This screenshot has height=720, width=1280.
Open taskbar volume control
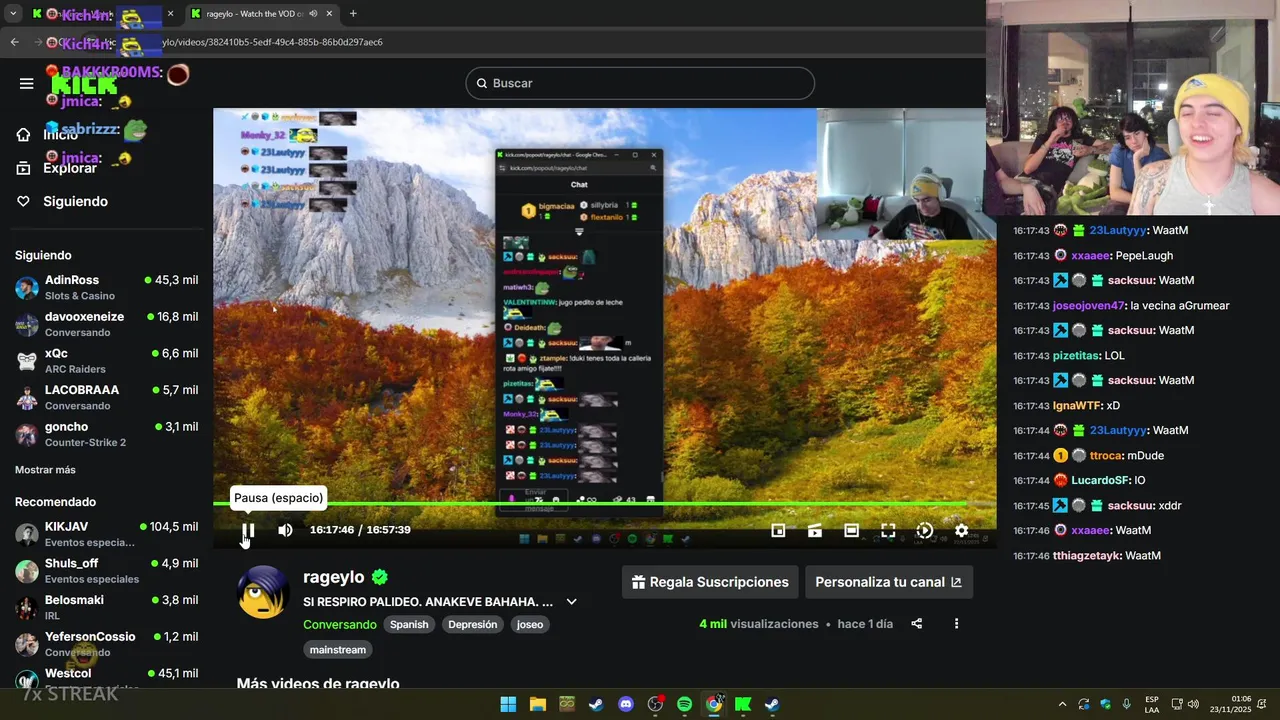(x=1193, y=704)
